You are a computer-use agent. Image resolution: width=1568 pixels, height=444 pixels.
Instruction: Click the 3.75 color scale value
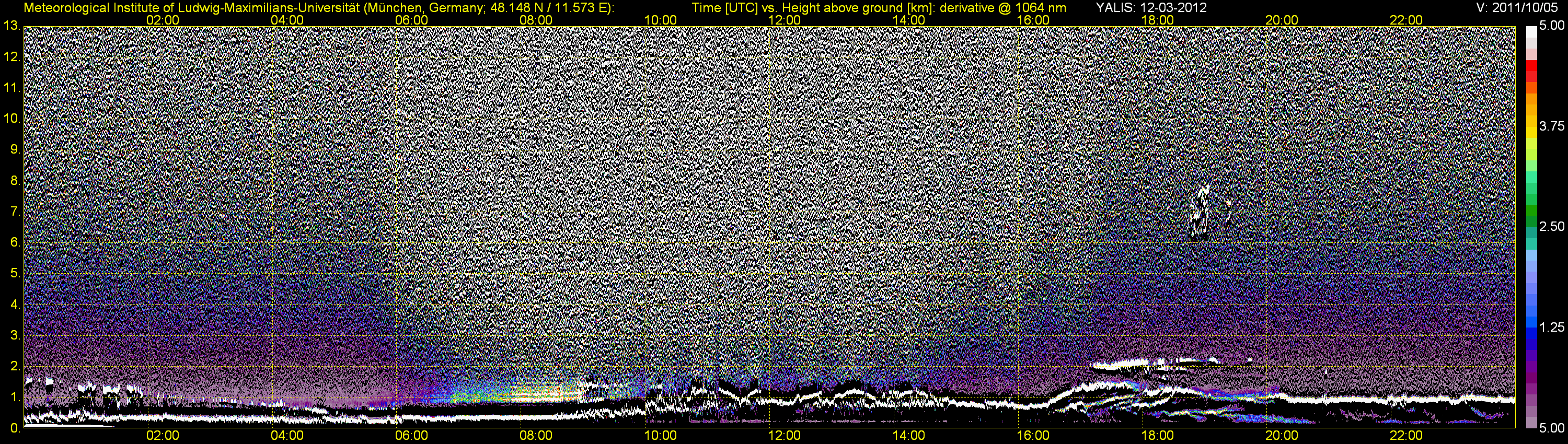pos(1552,126)
